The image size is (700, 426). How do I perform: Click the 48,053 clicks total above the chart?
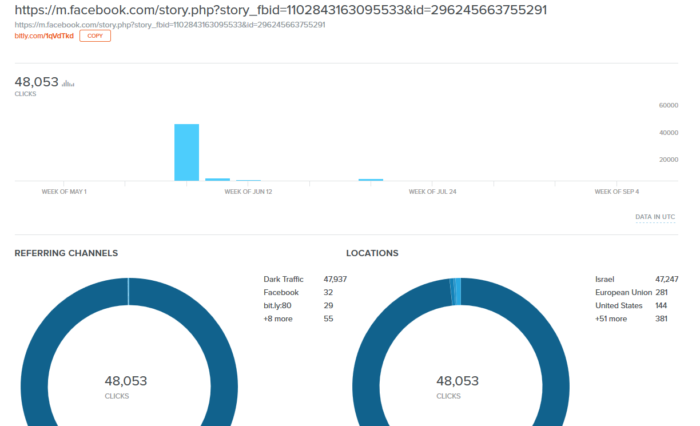37,82
